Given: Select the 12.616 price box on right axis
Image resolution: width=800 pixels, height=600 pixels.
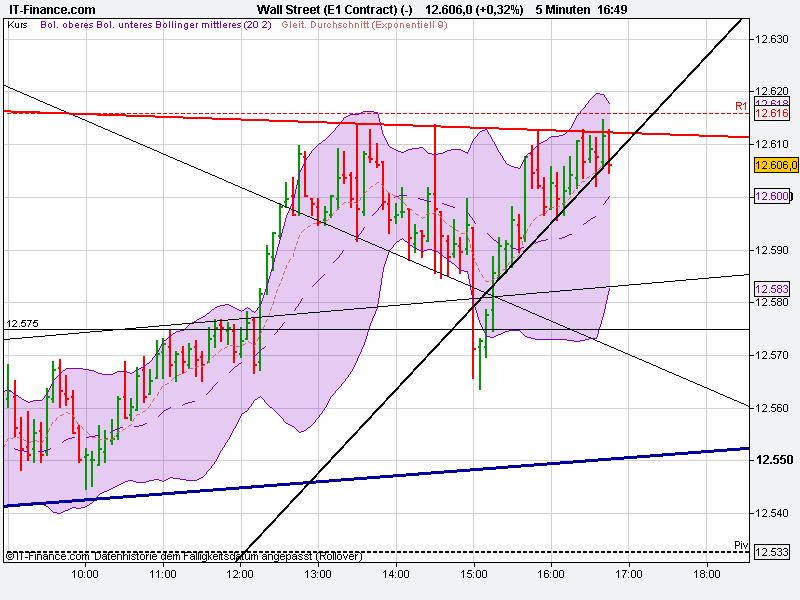Looking at the screenshot, I should coord(770,112).
